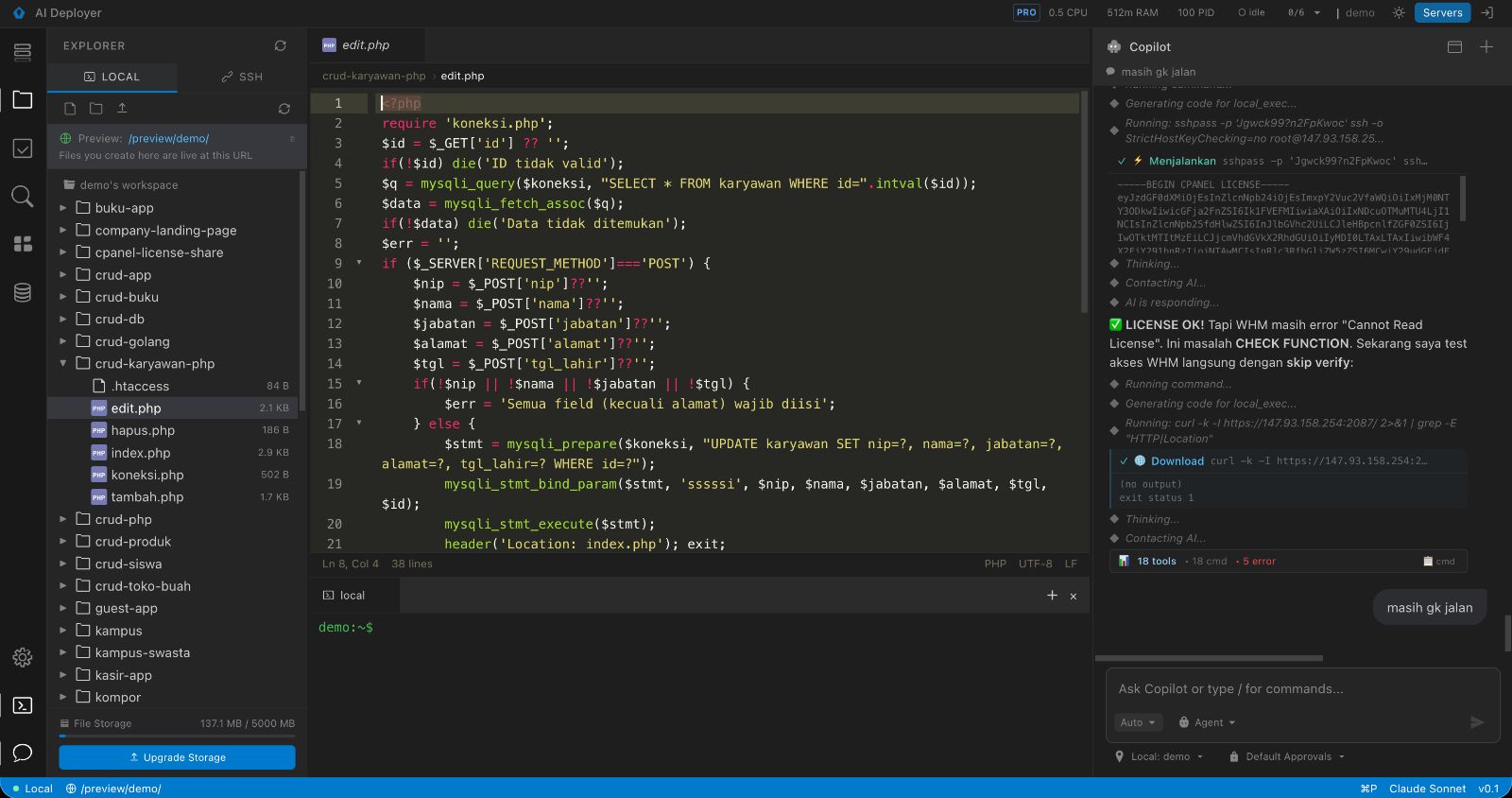The width and height of the screenshot is (1512, 798).
Task: Click the 18 tools summary link
Action: 1156,561
